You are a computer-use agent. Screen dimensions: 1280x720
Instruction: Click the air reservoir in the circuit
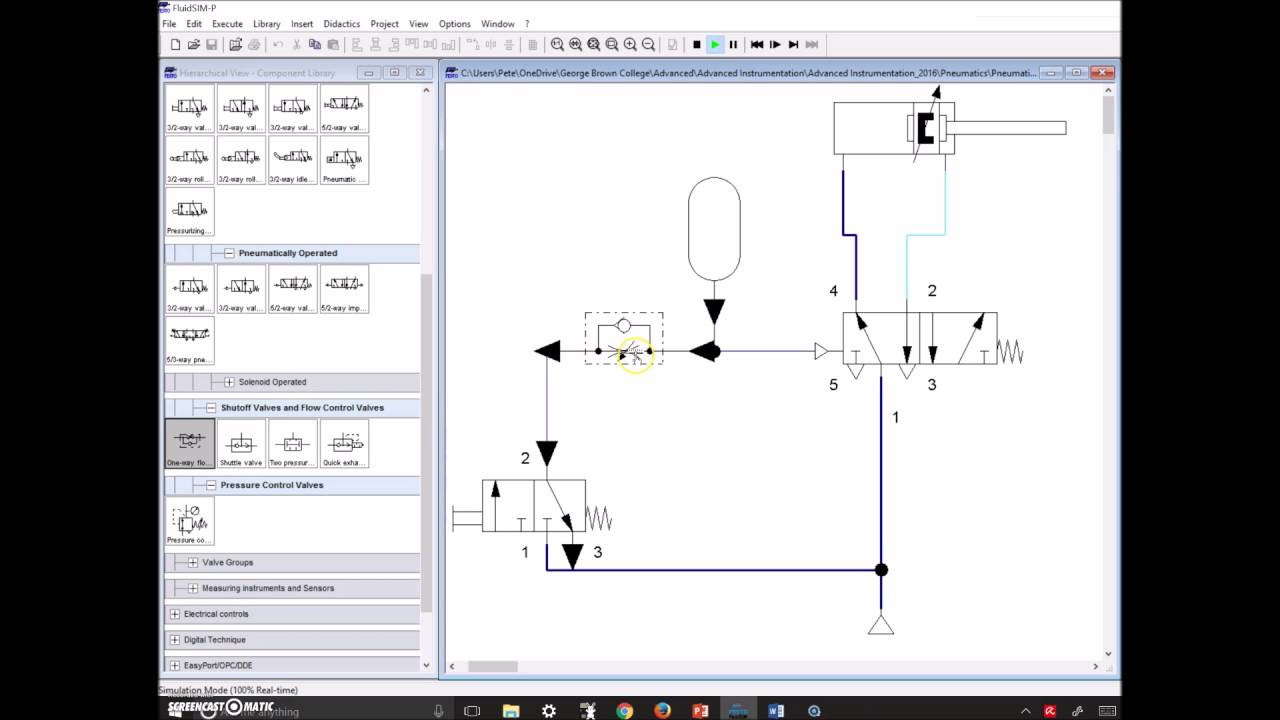714,229
